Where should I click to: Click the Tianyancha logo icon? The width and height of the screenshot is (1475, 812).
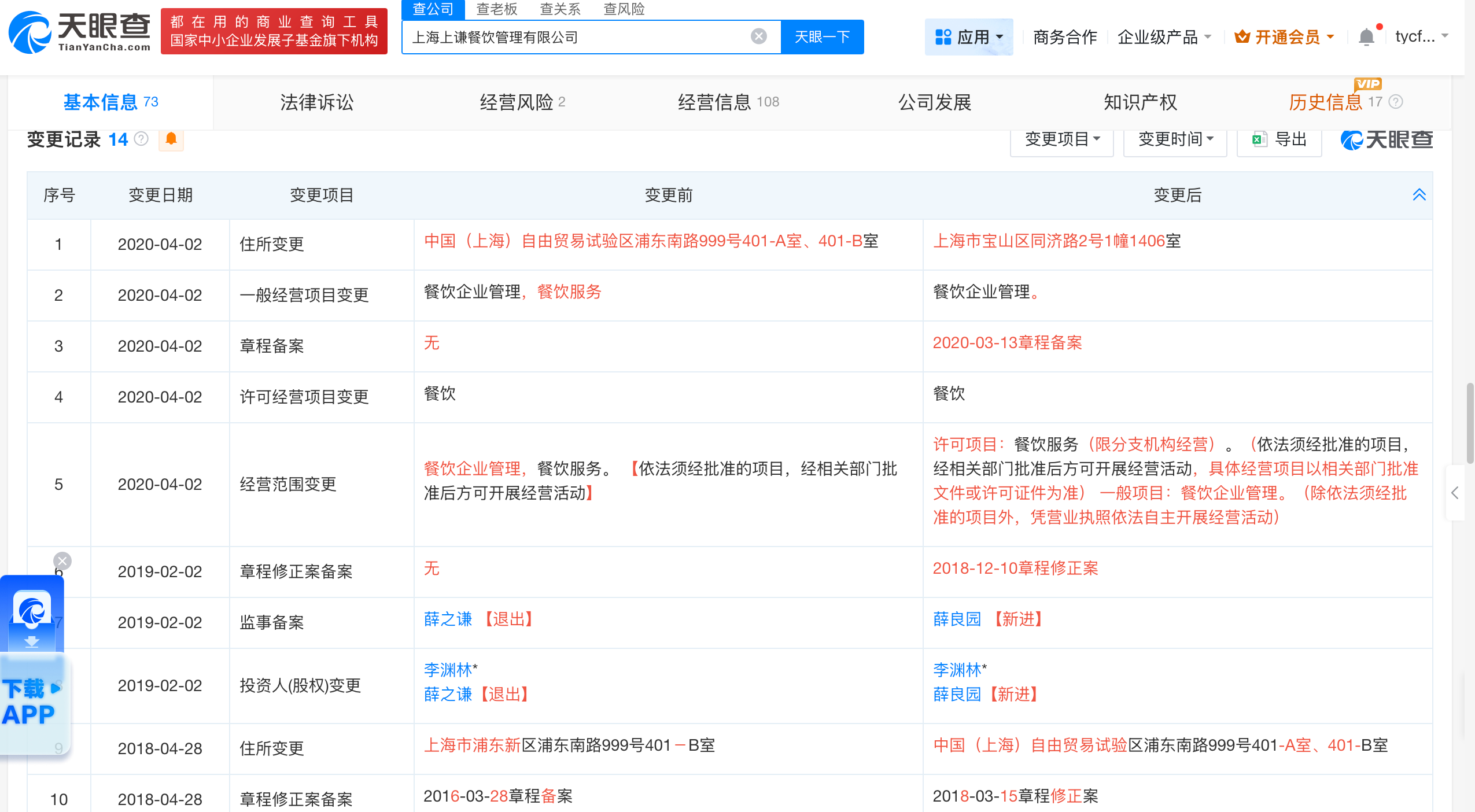tap(30, 32)
